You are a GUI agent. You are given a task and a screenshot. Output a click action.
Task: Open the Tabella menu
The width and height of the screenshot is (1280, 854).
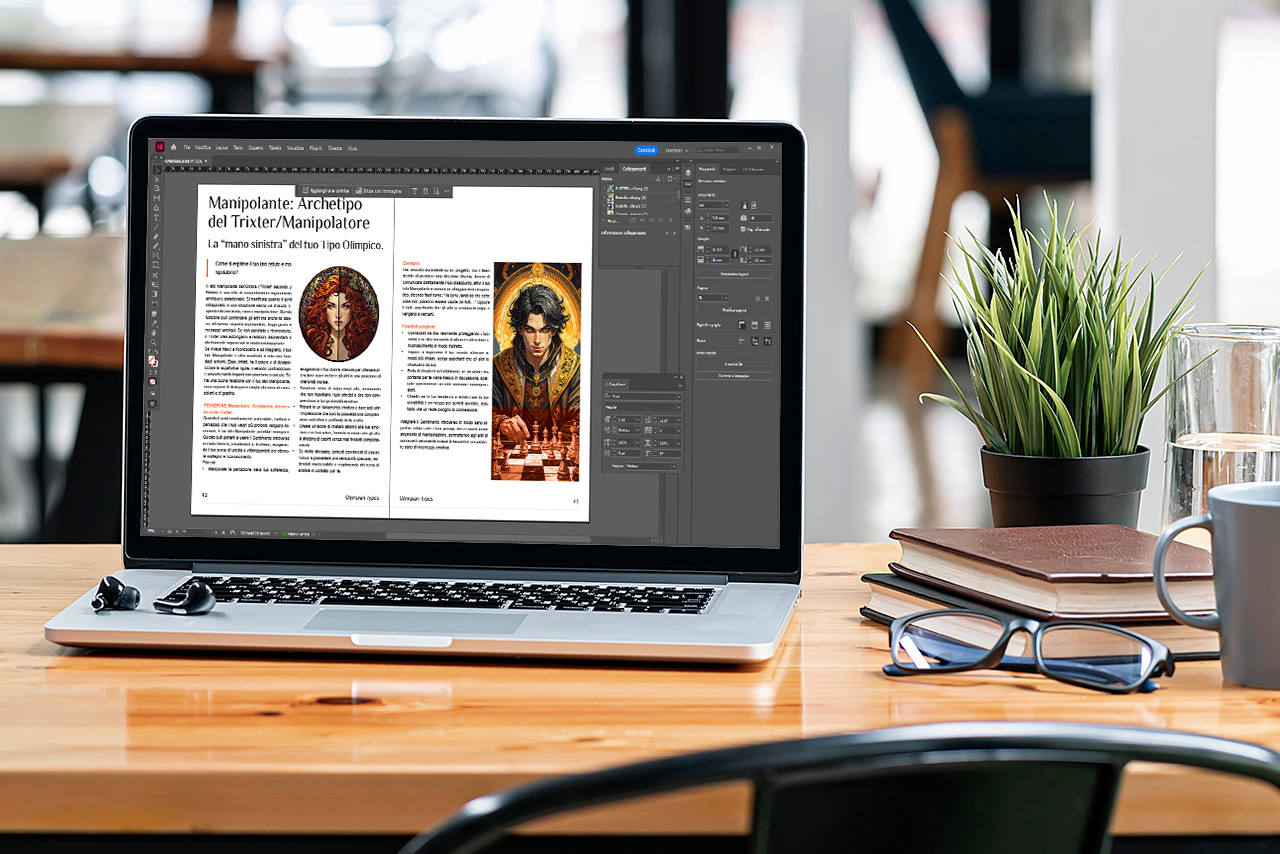coord(275,147)
